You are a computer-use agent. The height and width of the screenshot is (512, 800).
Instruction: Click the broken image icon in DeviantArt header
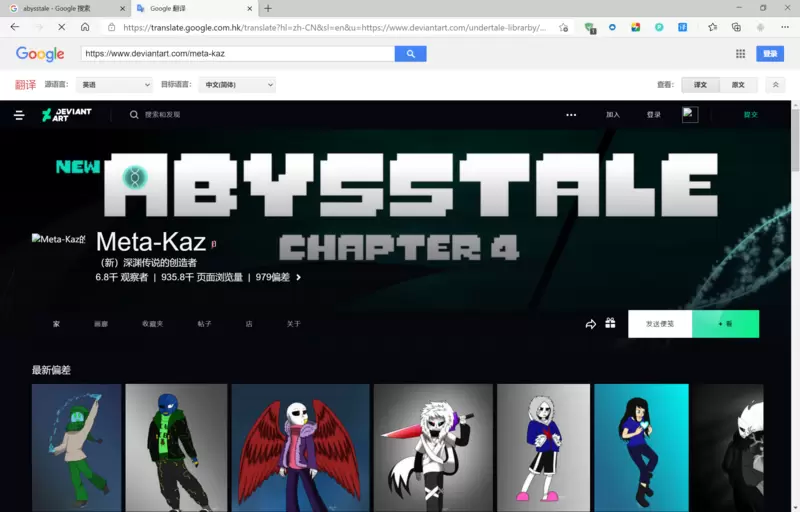tap(690, 114)
